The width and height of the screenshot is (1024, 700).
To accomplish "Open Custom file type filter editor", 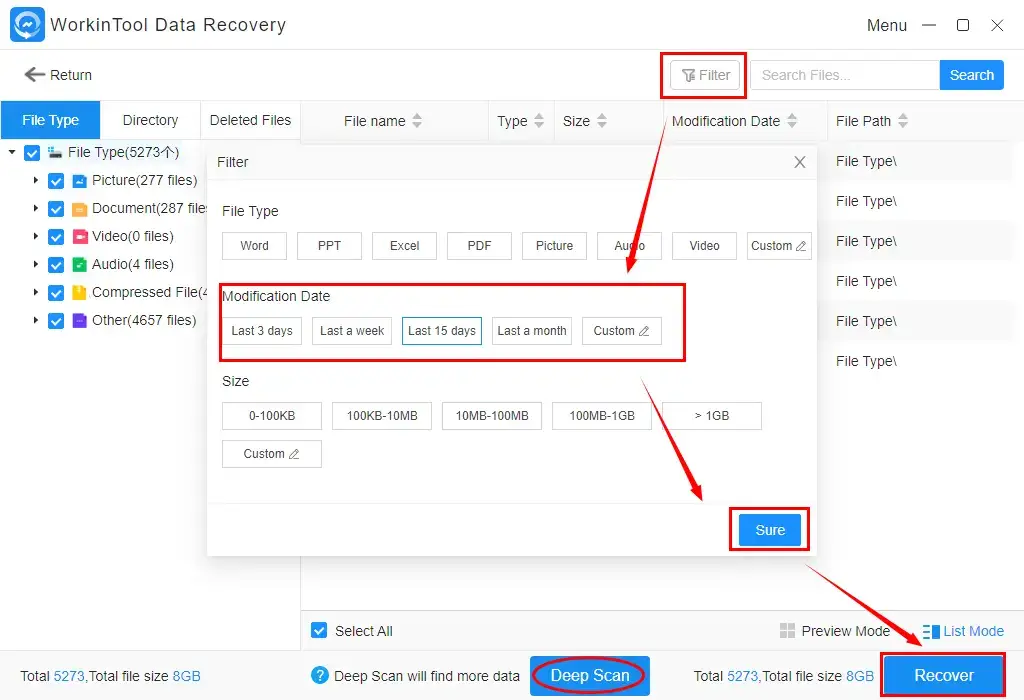I will tap(778, 246).
